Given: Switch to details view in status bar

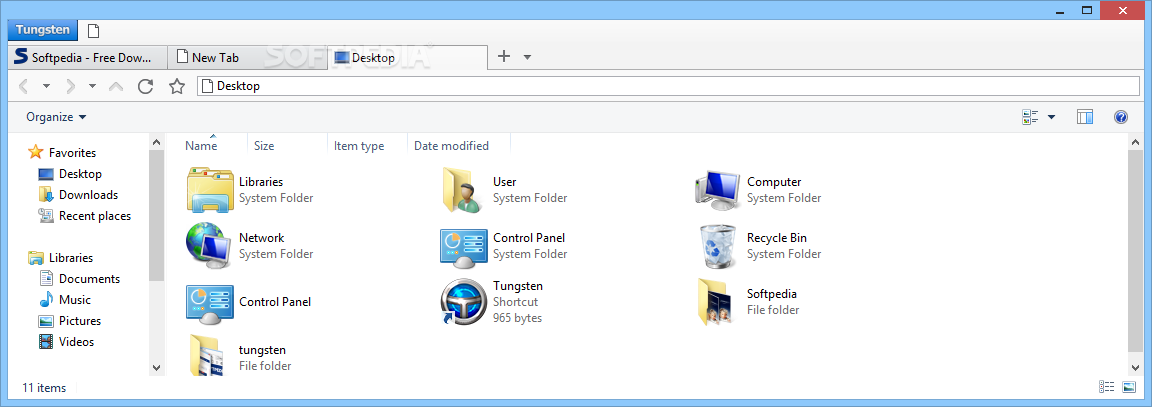Looking at the screenshot, I should 1106,386.
